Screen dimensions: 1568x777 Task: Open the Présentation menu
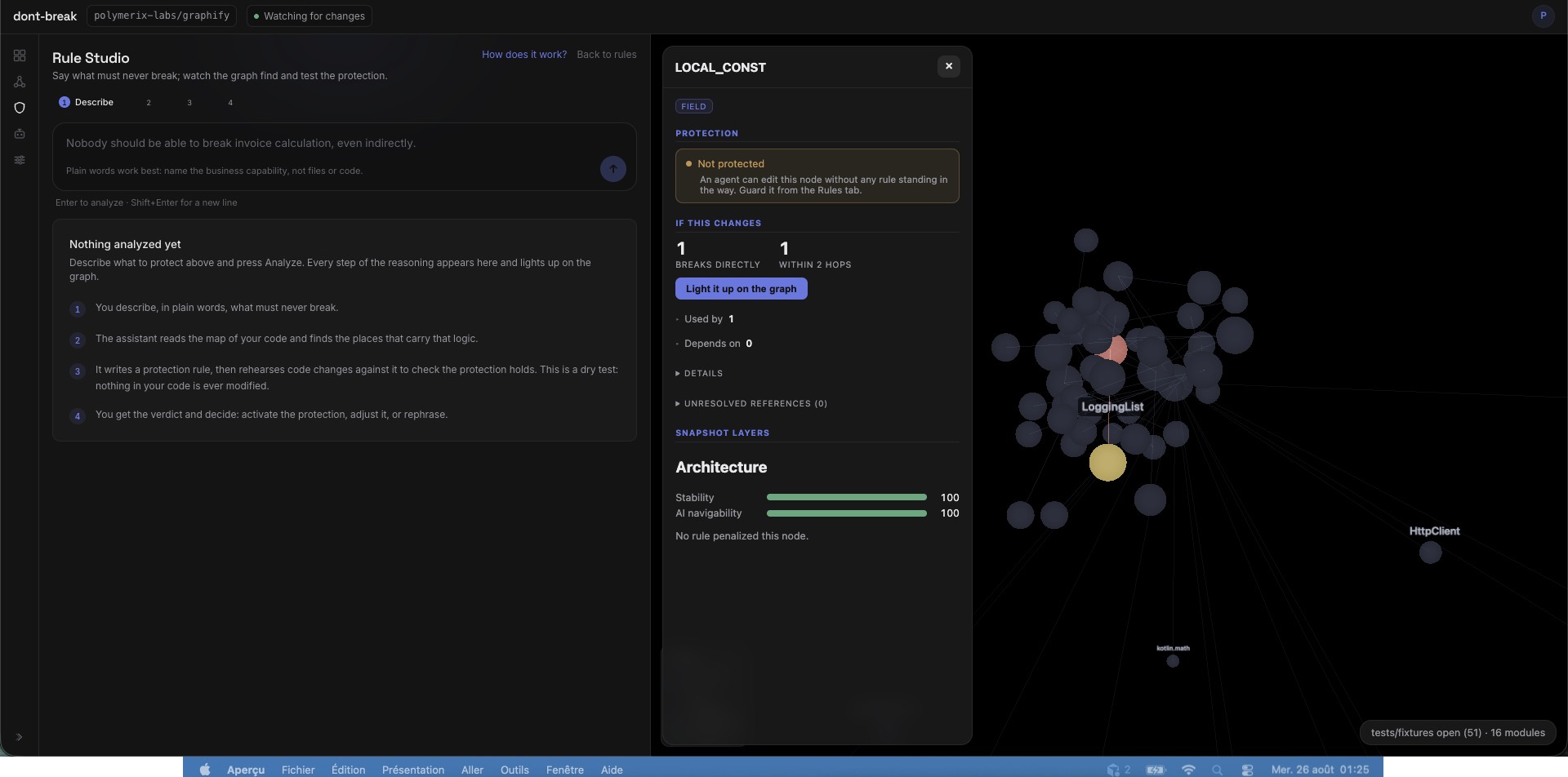tap(413, 770)
